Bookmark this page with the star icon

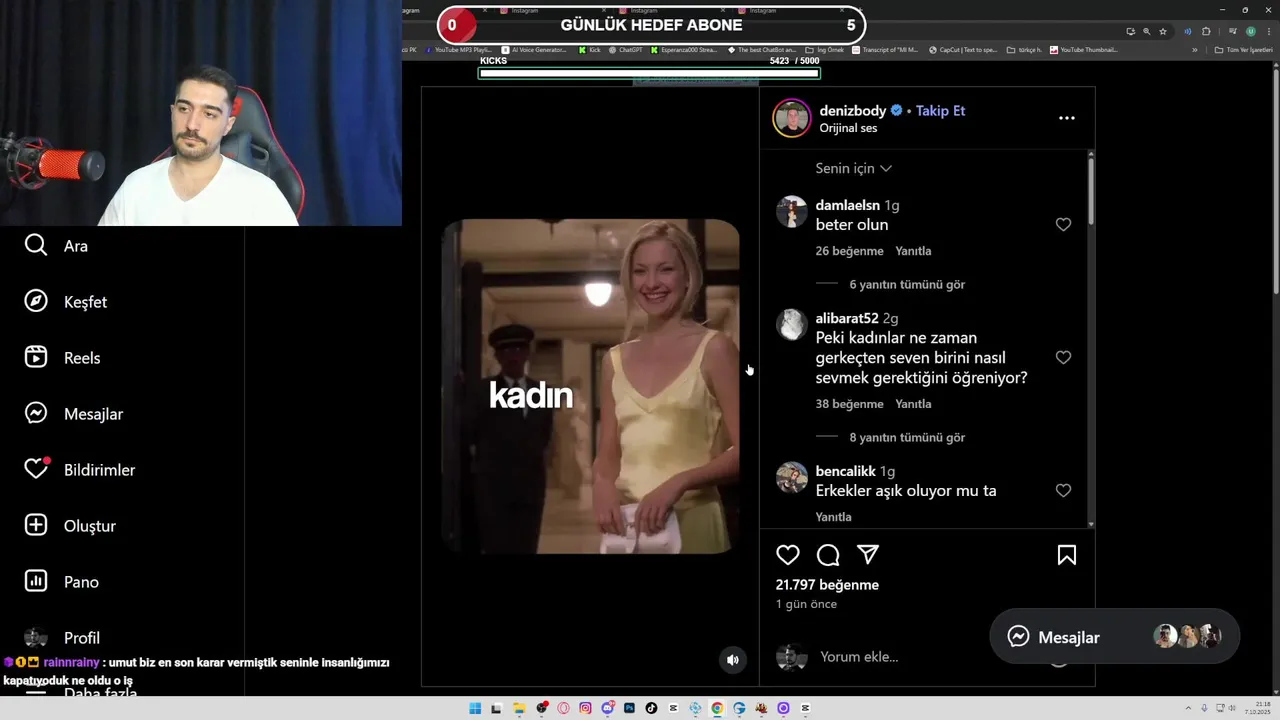coord(1163,31)
